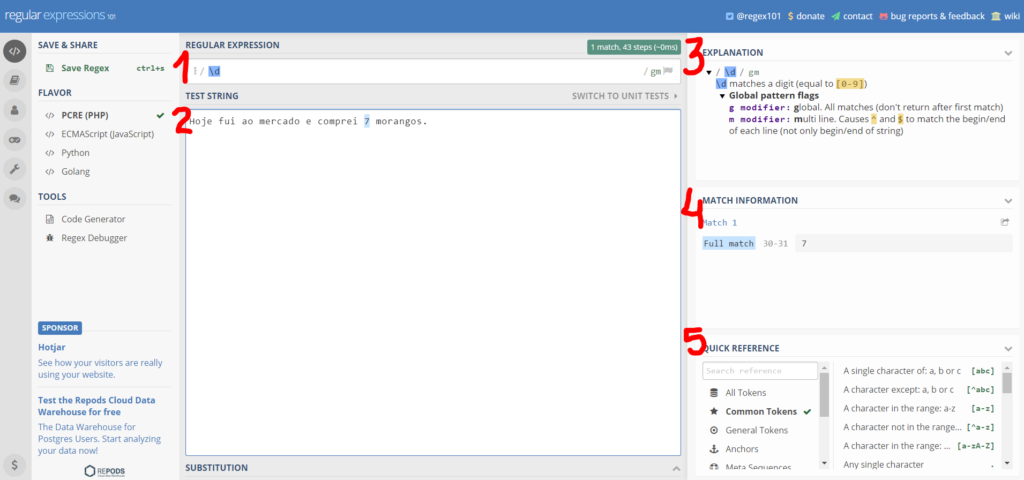Click the 'Match 1' label
The height and width of the screenshot is (480, 1024).
(720, 223)
